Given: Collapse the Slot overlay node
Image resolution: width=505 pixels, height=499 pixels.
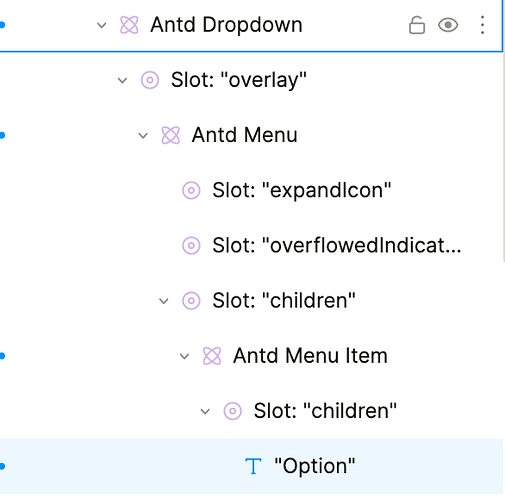Looking at the screenshot, I should click(122, 80).
